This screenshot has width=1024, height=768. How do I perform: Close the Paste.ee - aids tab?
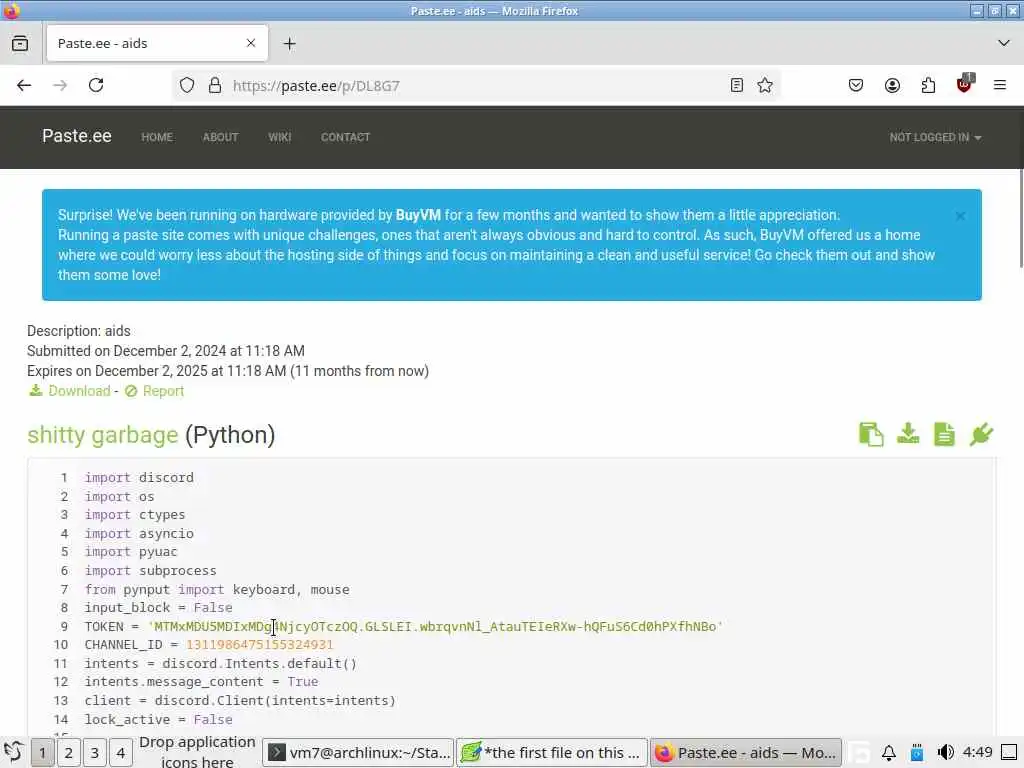tap(251, 43)
